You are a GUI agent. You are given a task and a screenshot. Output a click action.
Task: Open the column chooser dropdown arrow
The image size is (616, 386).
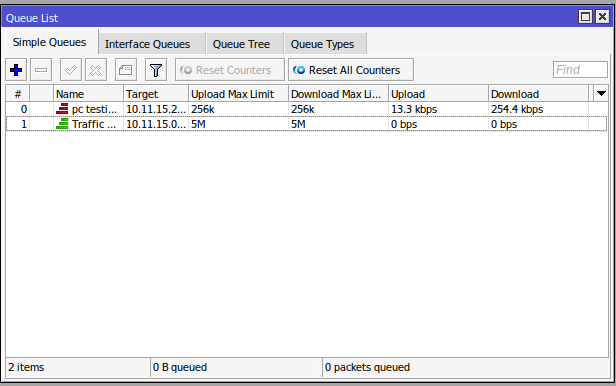(x=601, y=94)
